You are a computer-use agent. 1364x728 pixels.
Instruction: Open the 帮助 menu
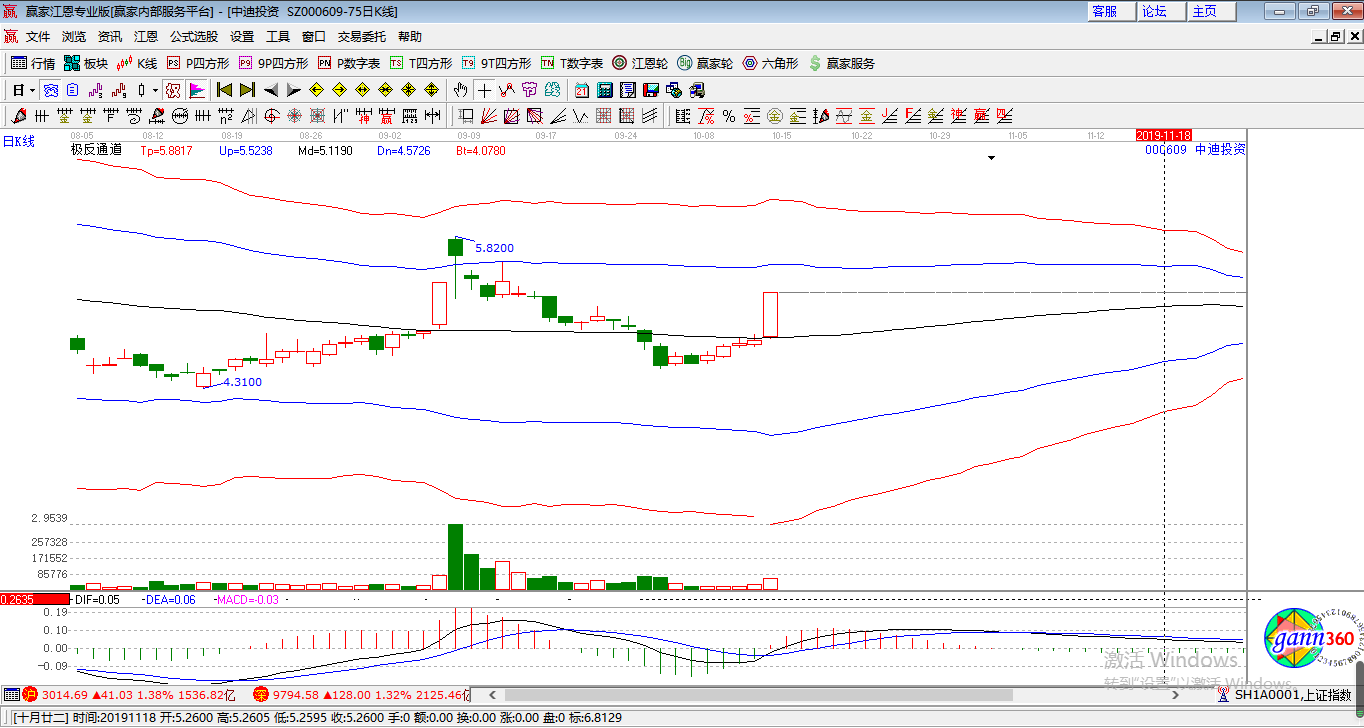click(410, 37)
